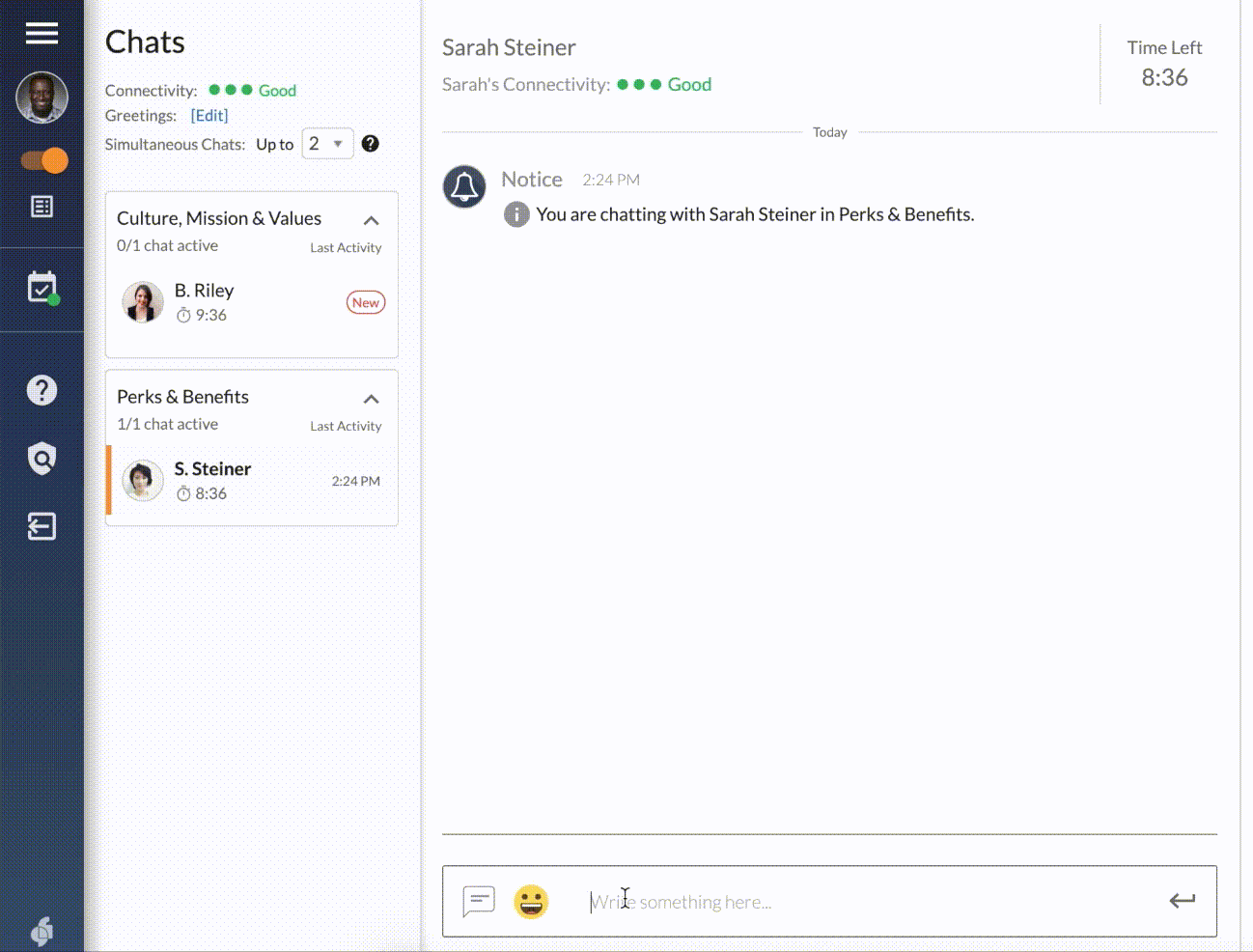Viewport: 1253px width, 952px height.
Task: Open the canned messages icon
Action: coord(479,902)
